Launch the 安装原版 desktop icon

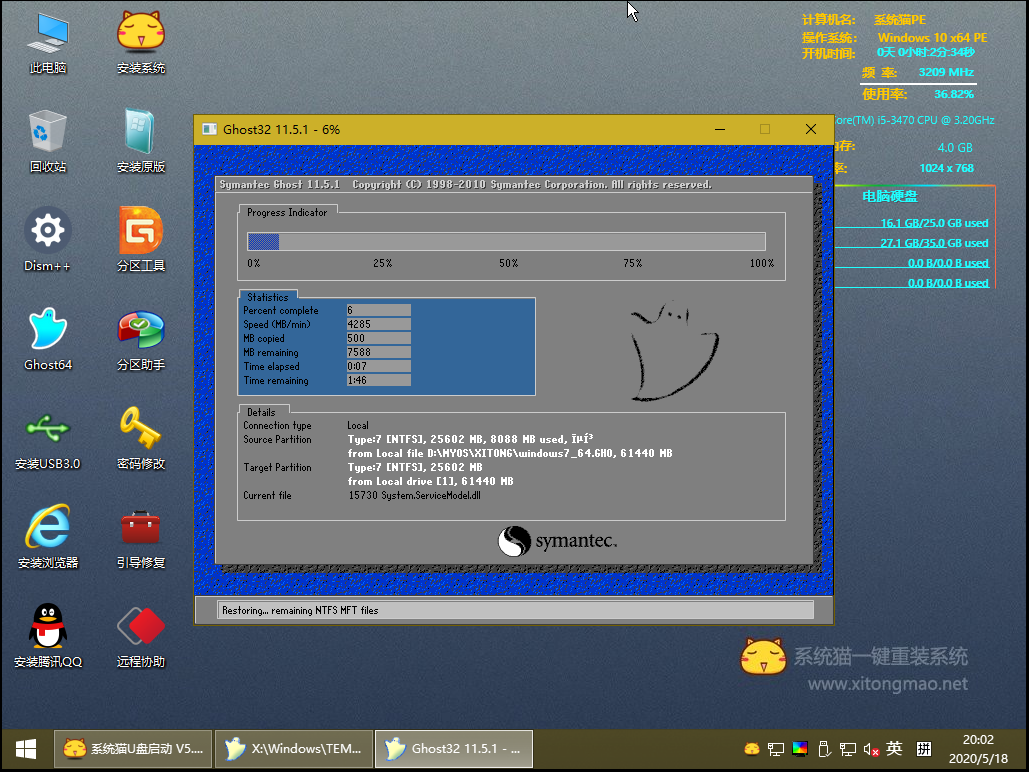pos(140,141)
